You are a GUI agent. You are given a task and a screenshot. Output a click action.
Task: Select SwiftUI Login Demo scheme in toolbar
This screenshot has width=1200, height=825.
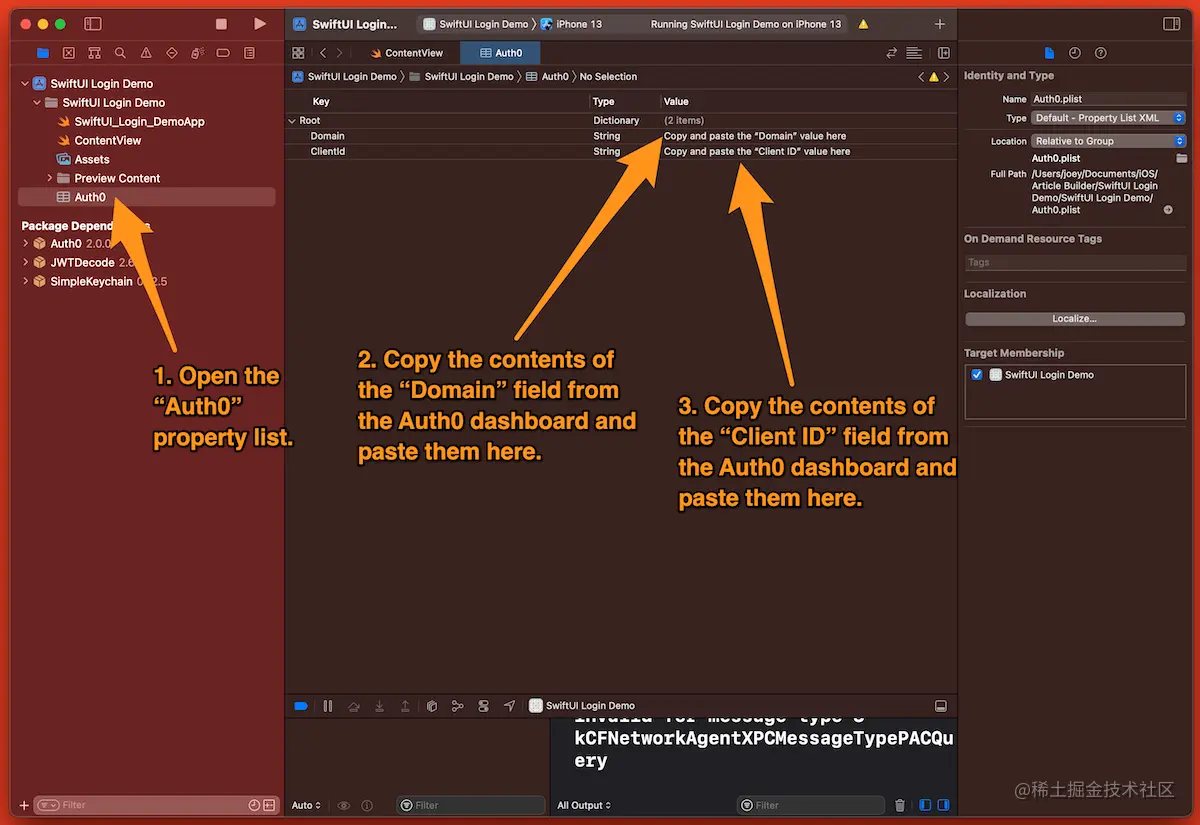pos(477,24)
